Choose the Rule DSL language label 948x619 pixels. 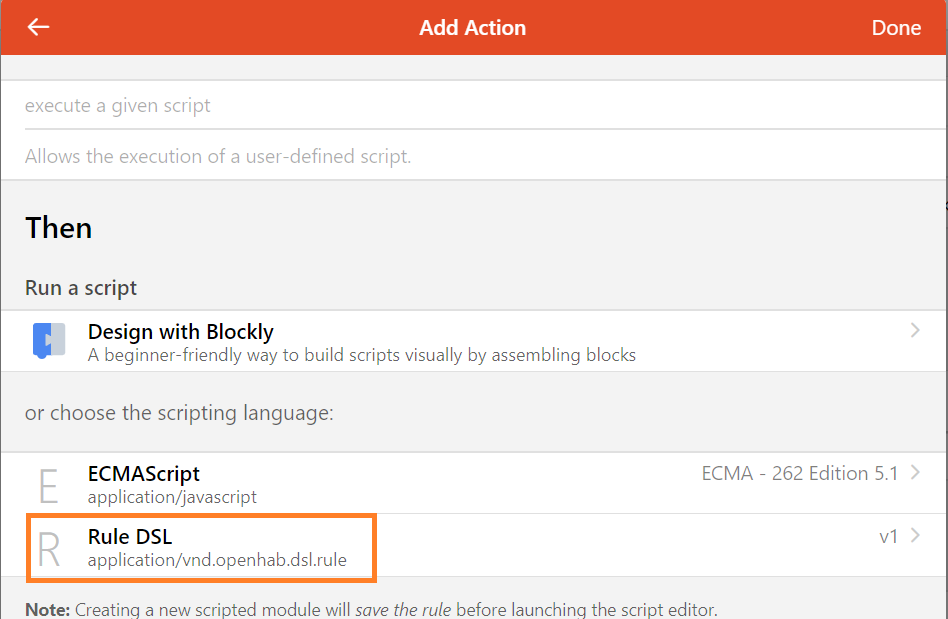(x=130, y=537)
